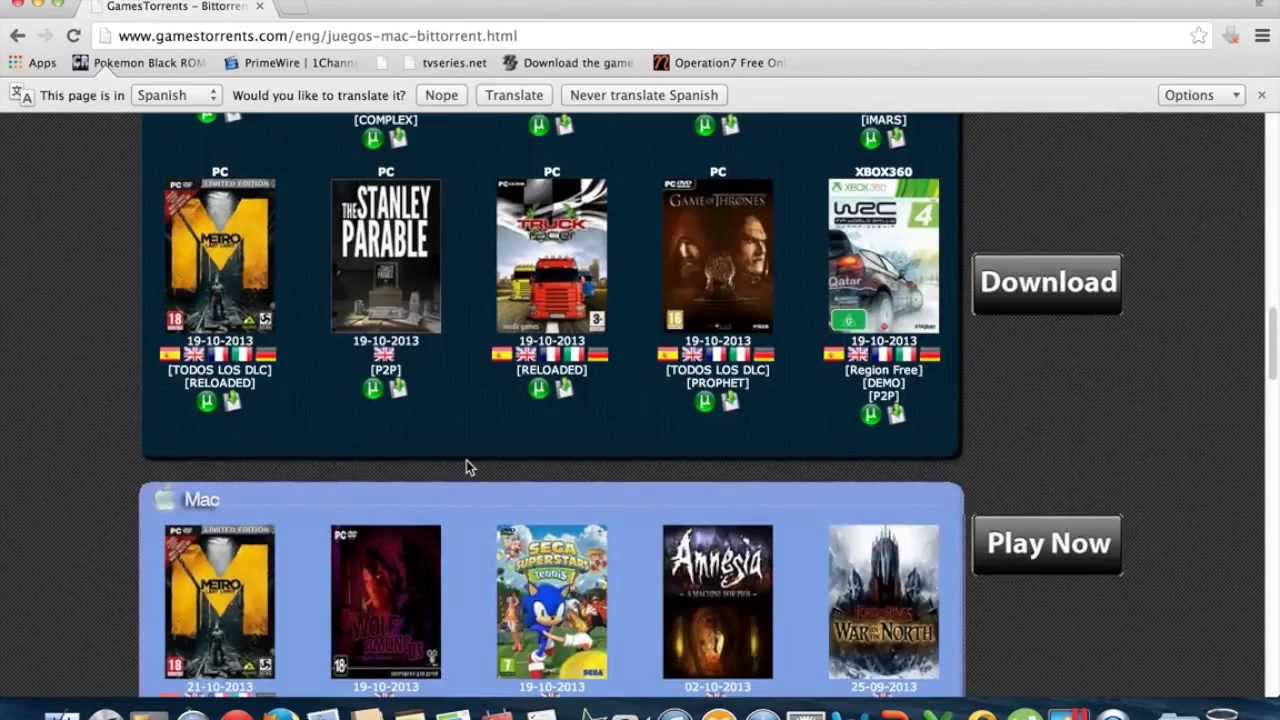Select the GamesTorrents browser tab

point(176,7)
